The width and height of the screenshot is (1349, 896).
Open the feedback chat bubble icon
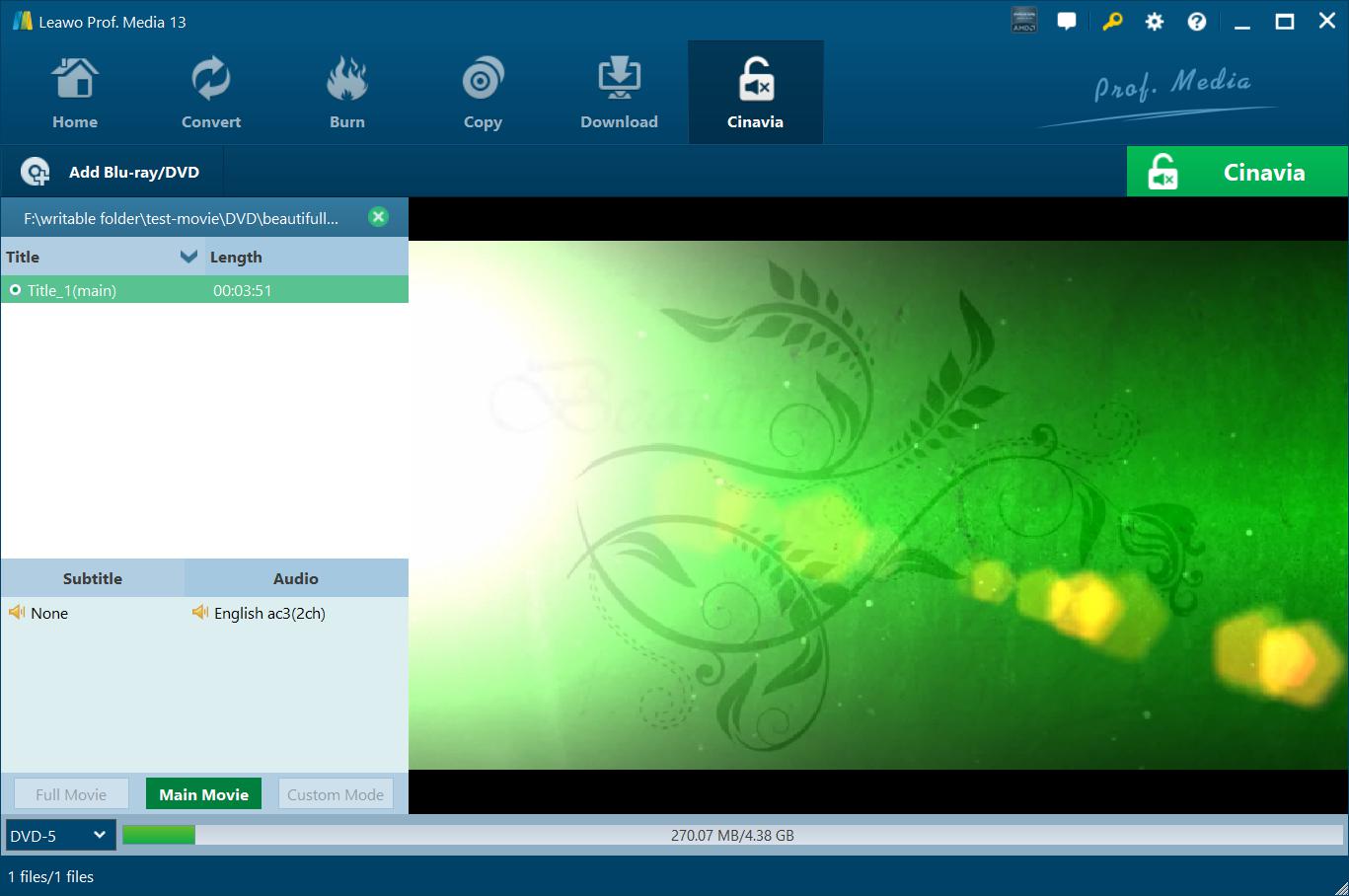tap(1067, 21)
